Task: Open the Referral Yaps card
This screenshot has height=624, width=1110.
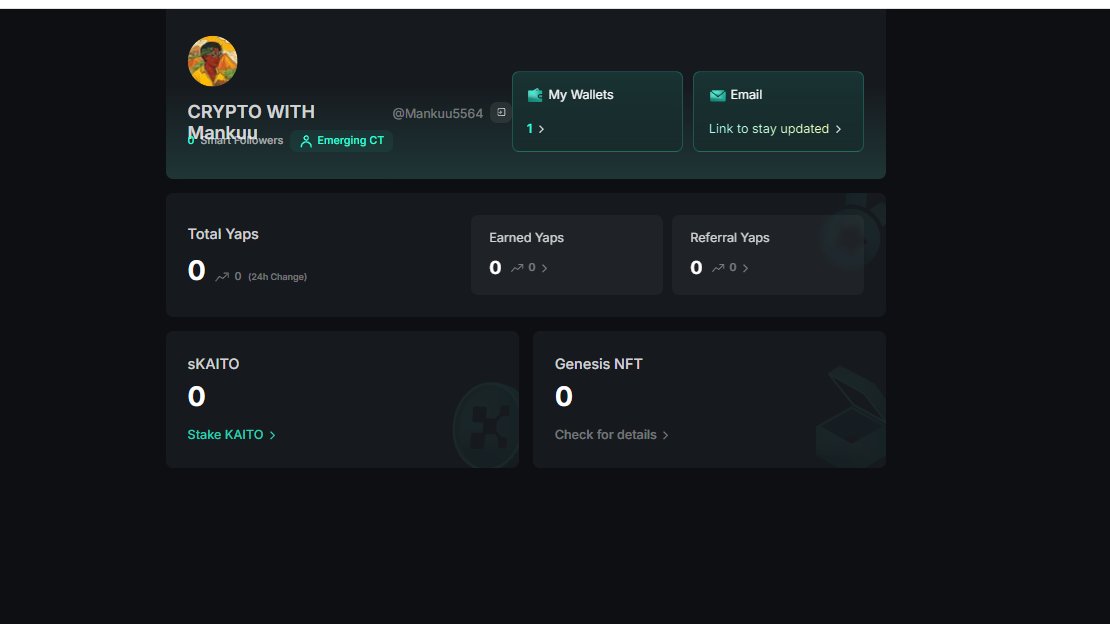Action: point(768,255)
